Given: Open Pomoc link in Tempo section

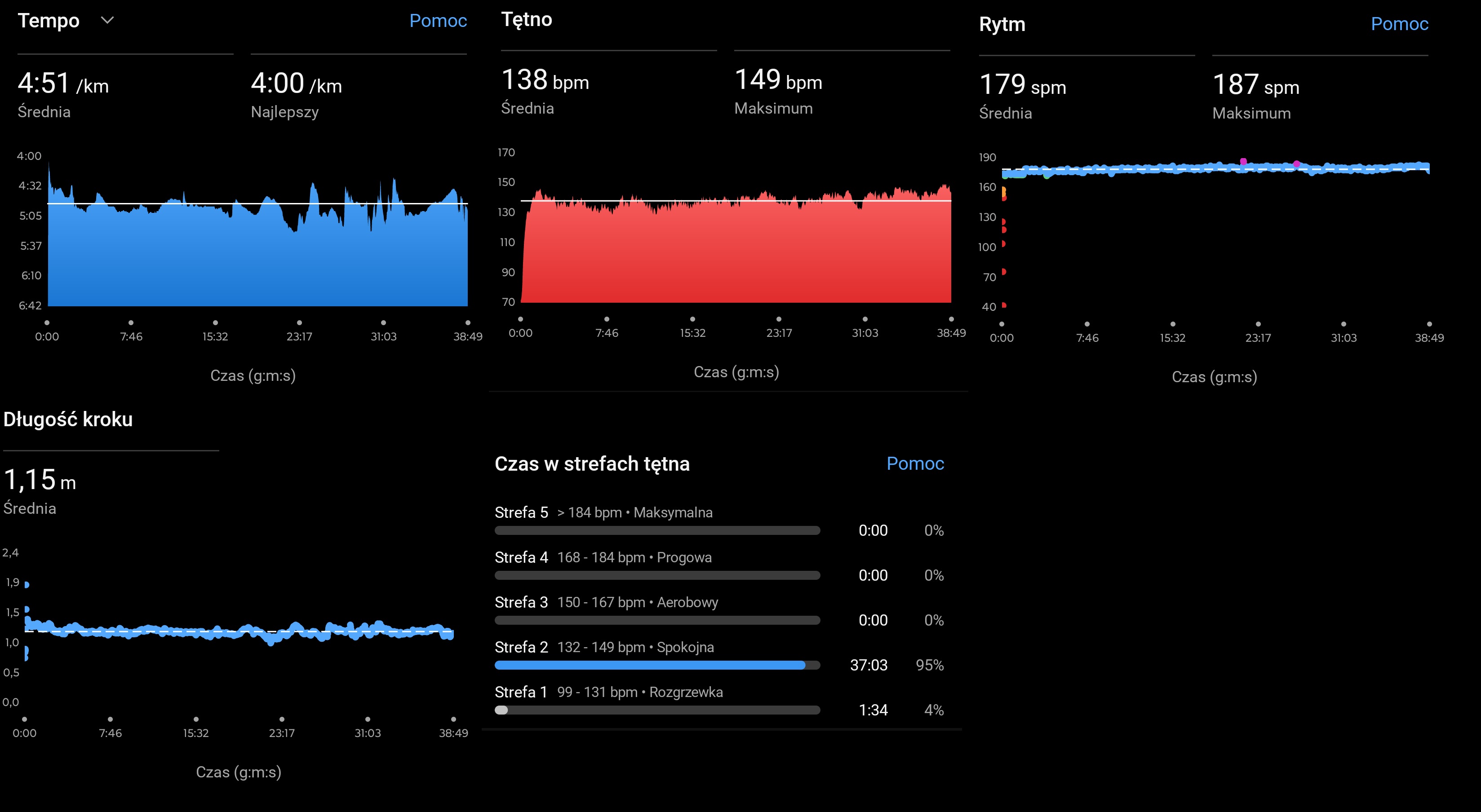Looking at the screenshot, I should tap(438, 21).
